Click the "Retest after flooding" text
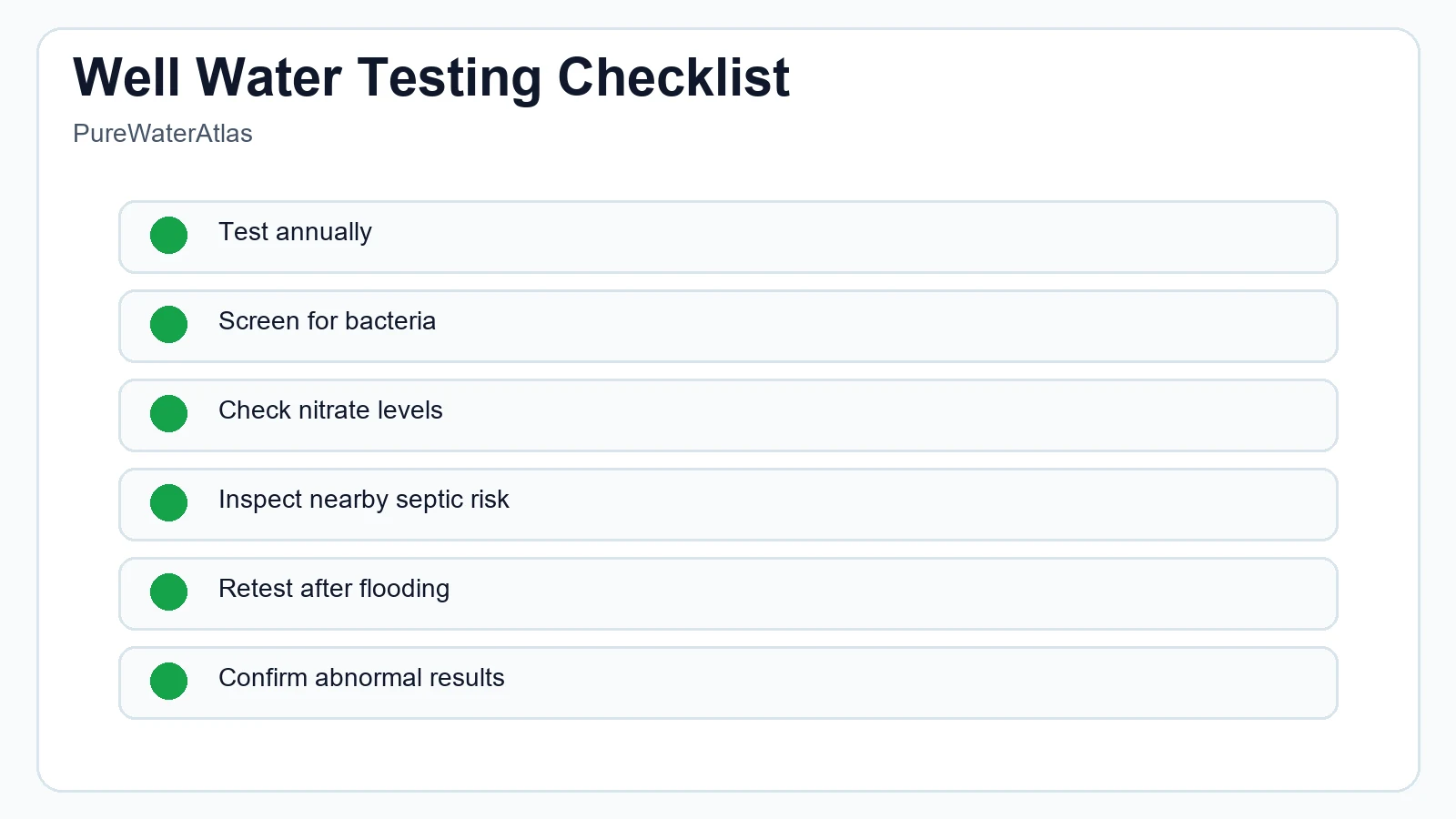 333,589
